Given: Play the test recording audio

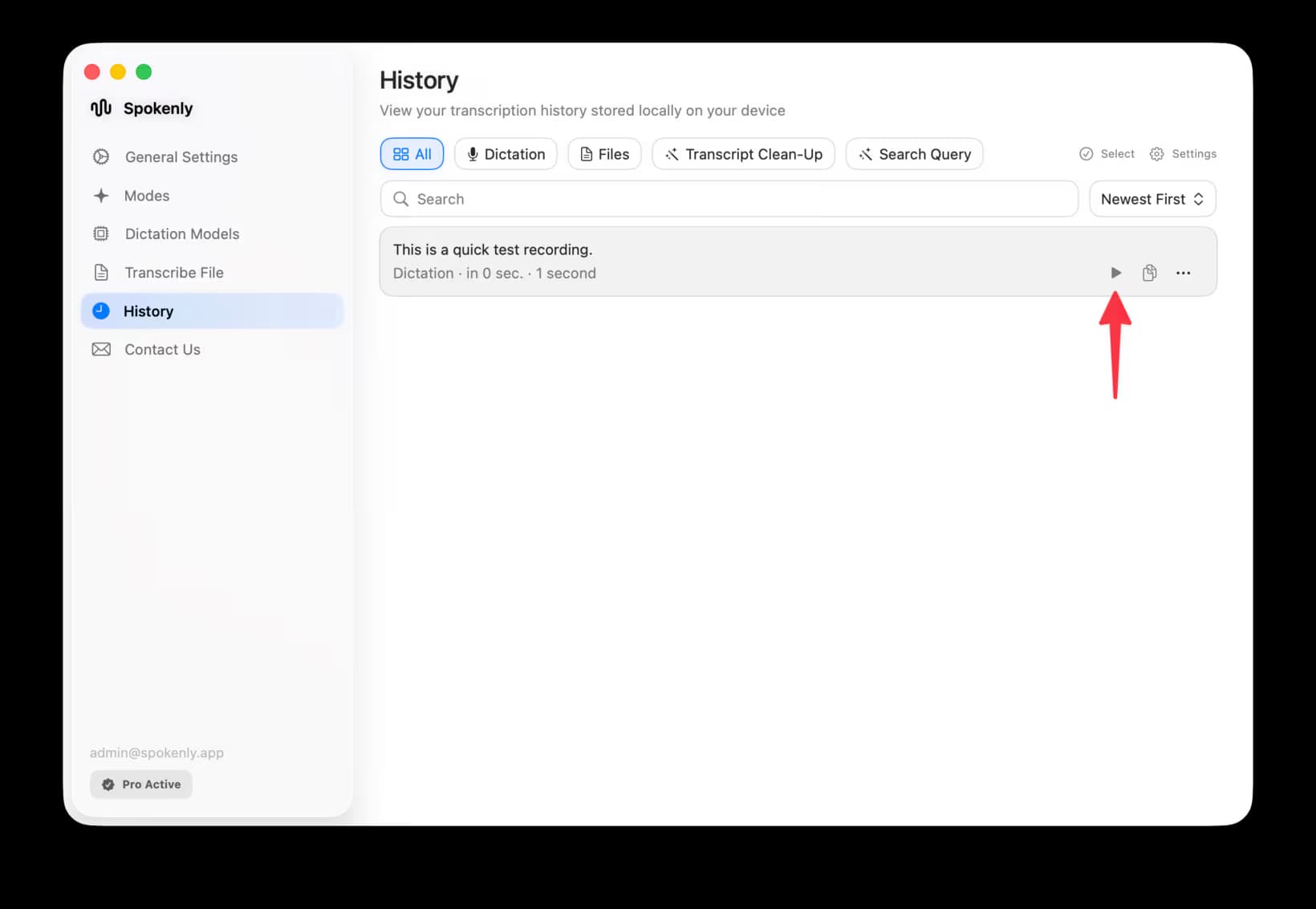Looking at the screenshot, I should [1115, 273].
